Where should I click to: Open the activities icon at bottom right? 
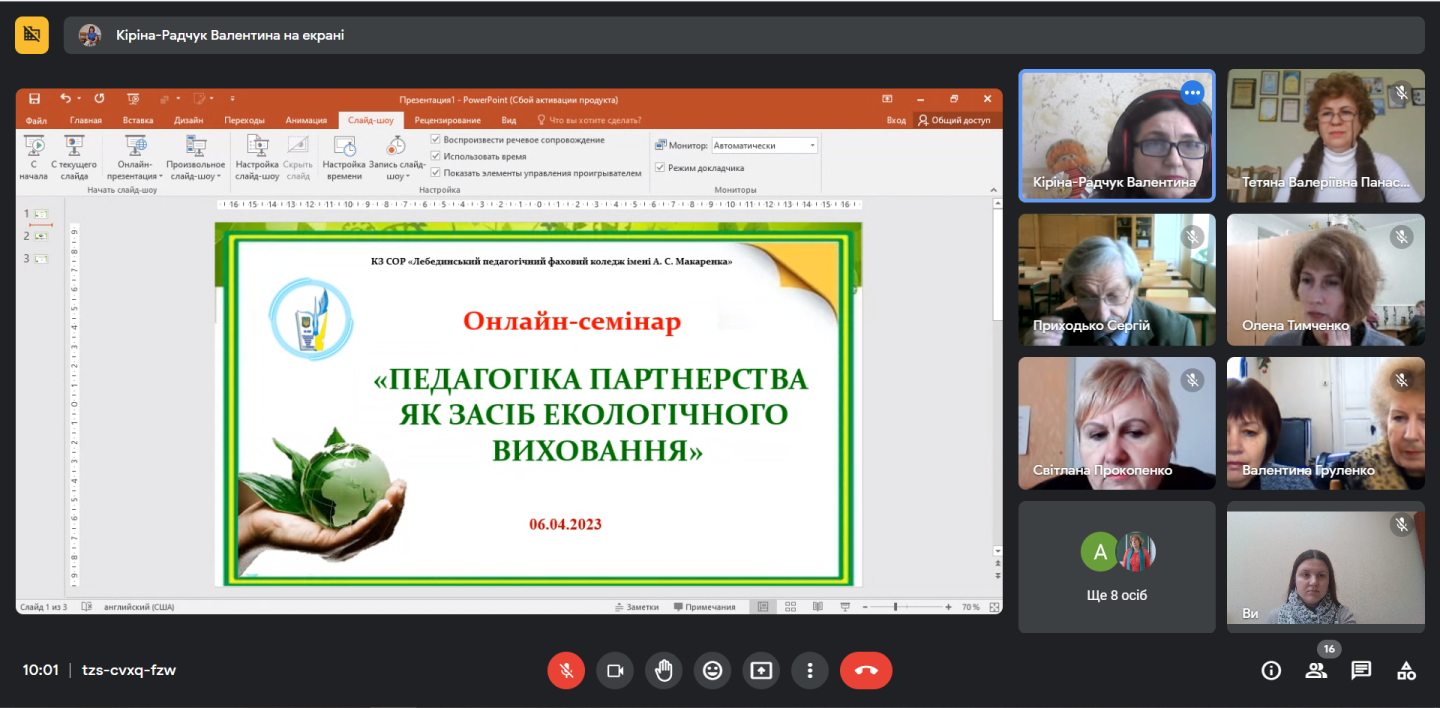[x=1406, y=670]
